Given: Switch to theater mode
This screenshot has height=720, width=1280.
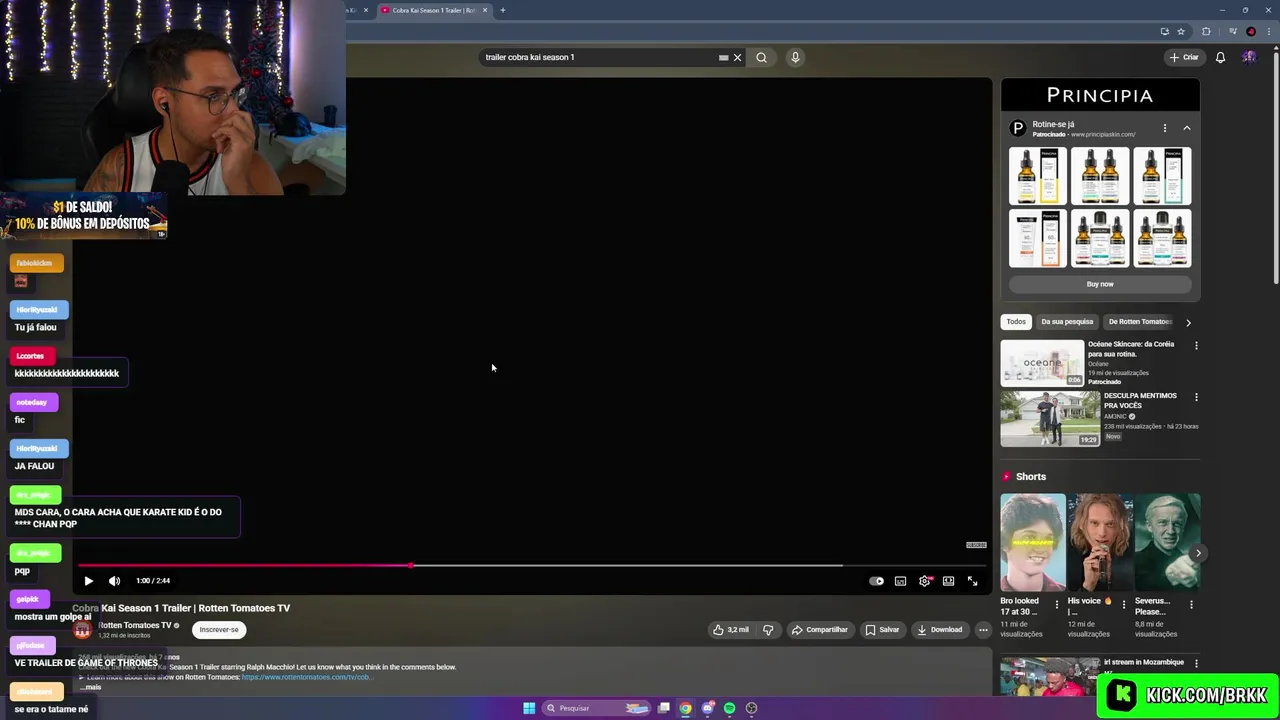Looking at the screenshot, I should click(x=948, y=581).
